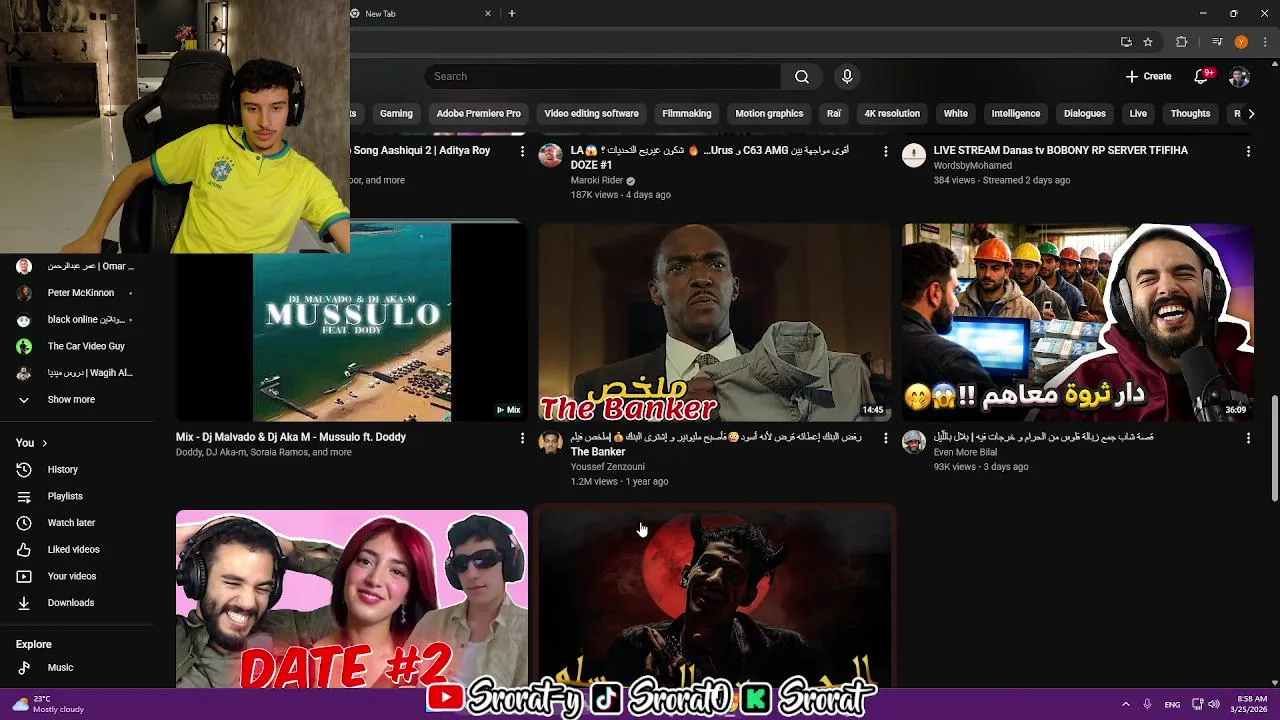Open Chrome media controls icon
Image resolution: width=1280 pixels, height=720 pixels.
click(1217, 42)
